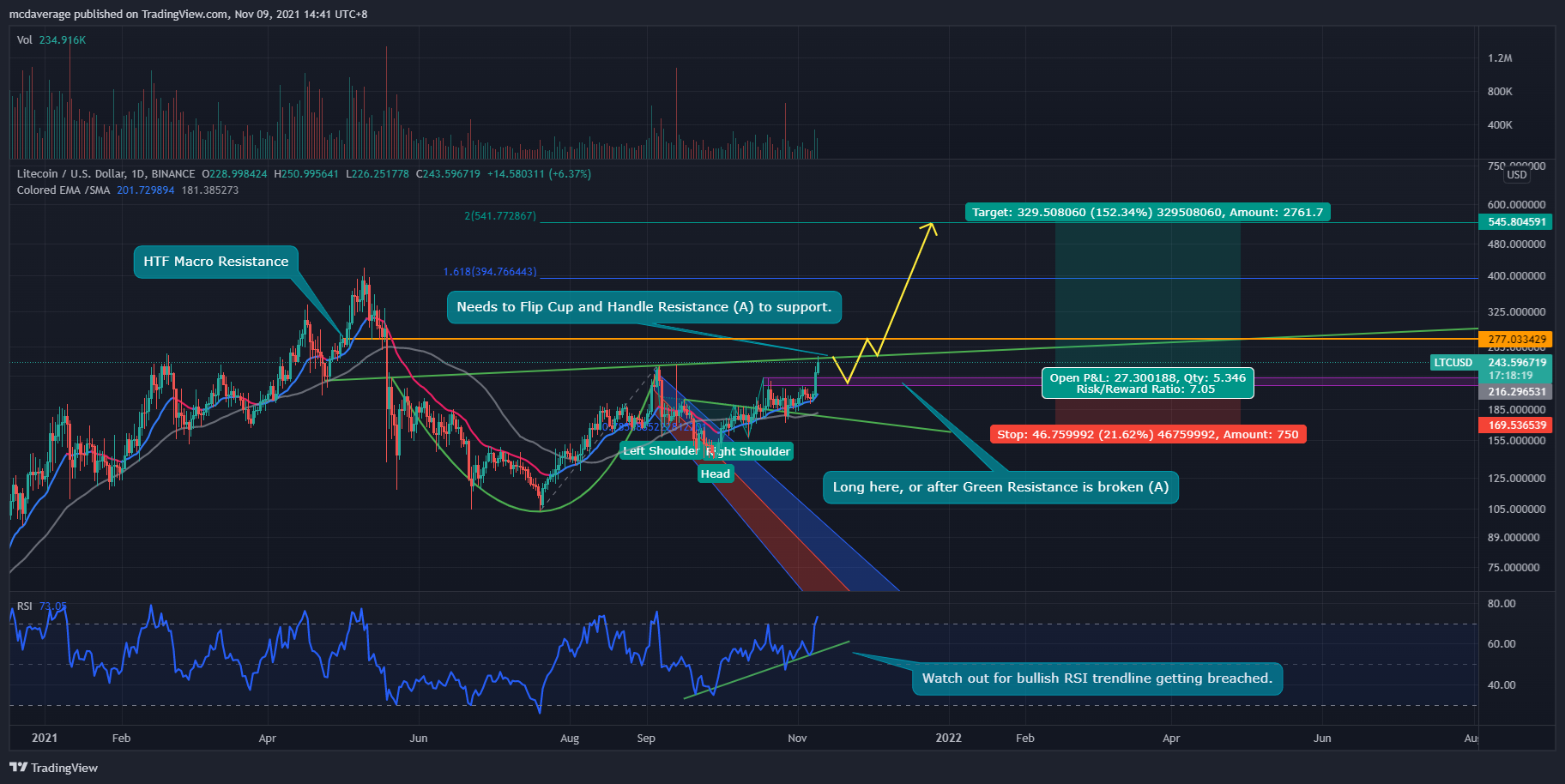Click the 1.618(394.766443) Fibonacci label
Viewport: 1565px width, 784px height.
tap(490, 272)
